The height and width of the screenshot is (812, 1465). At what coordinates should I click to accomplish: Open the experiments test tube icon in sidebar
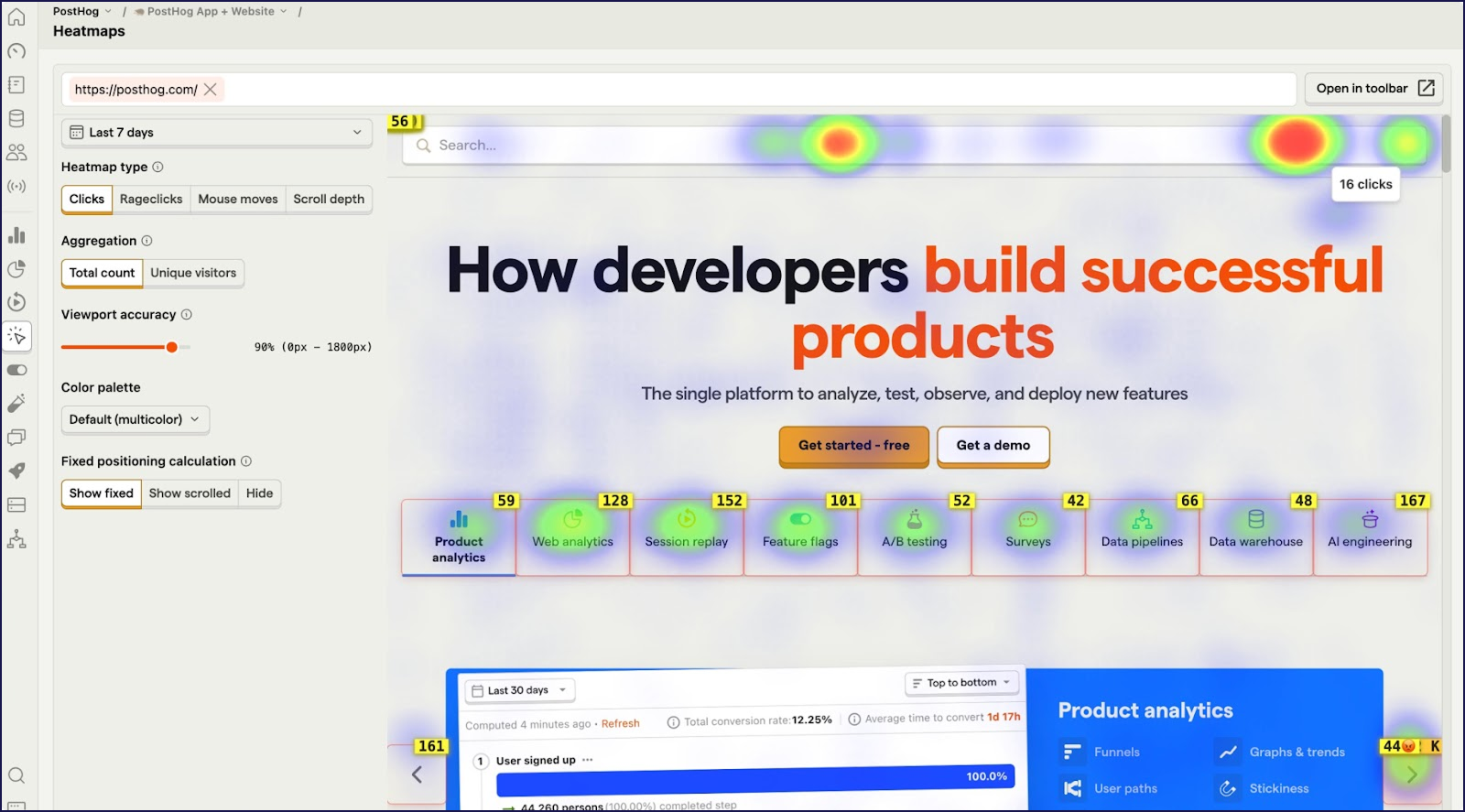click(x=16, y=403)
